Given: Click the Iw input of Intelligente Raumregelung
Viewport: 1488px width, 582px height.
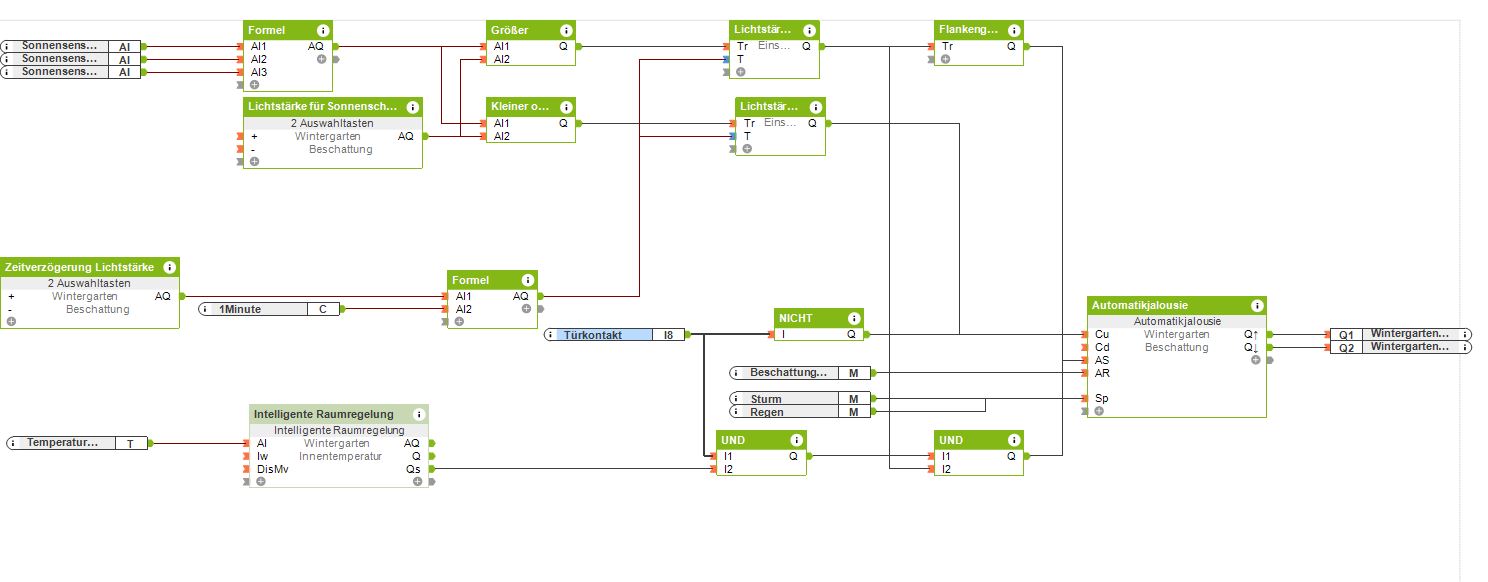Looking at the screenshot, I should coord(262,456).
